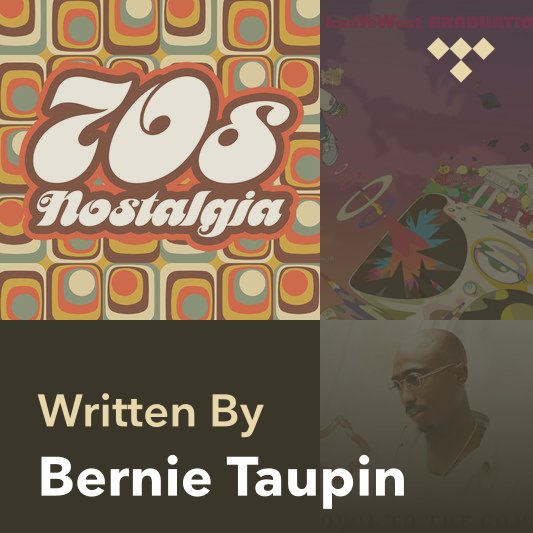
Task: Click the cream circle tile below Nostalgia lettering
Action: click(252, 282)
